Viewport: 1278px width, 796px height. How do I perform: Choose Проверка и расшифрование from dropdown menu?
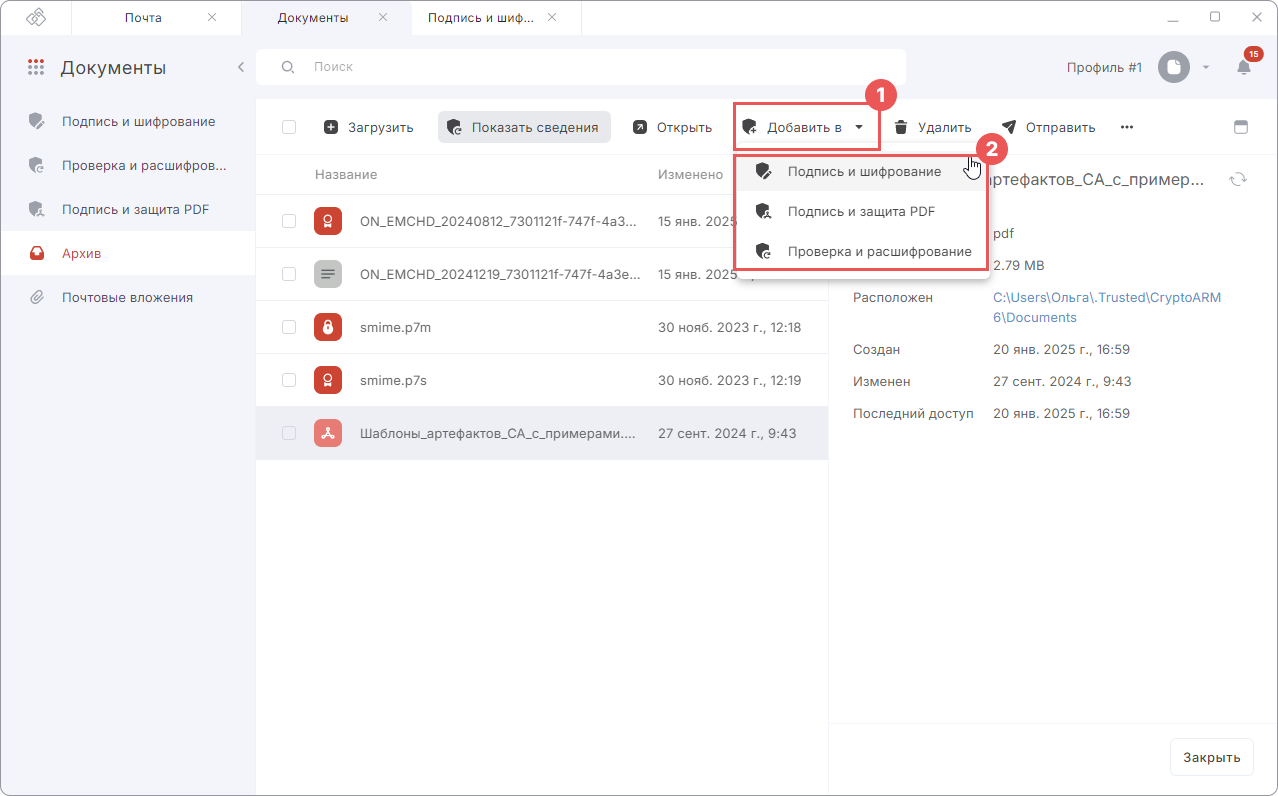point(862,251)
